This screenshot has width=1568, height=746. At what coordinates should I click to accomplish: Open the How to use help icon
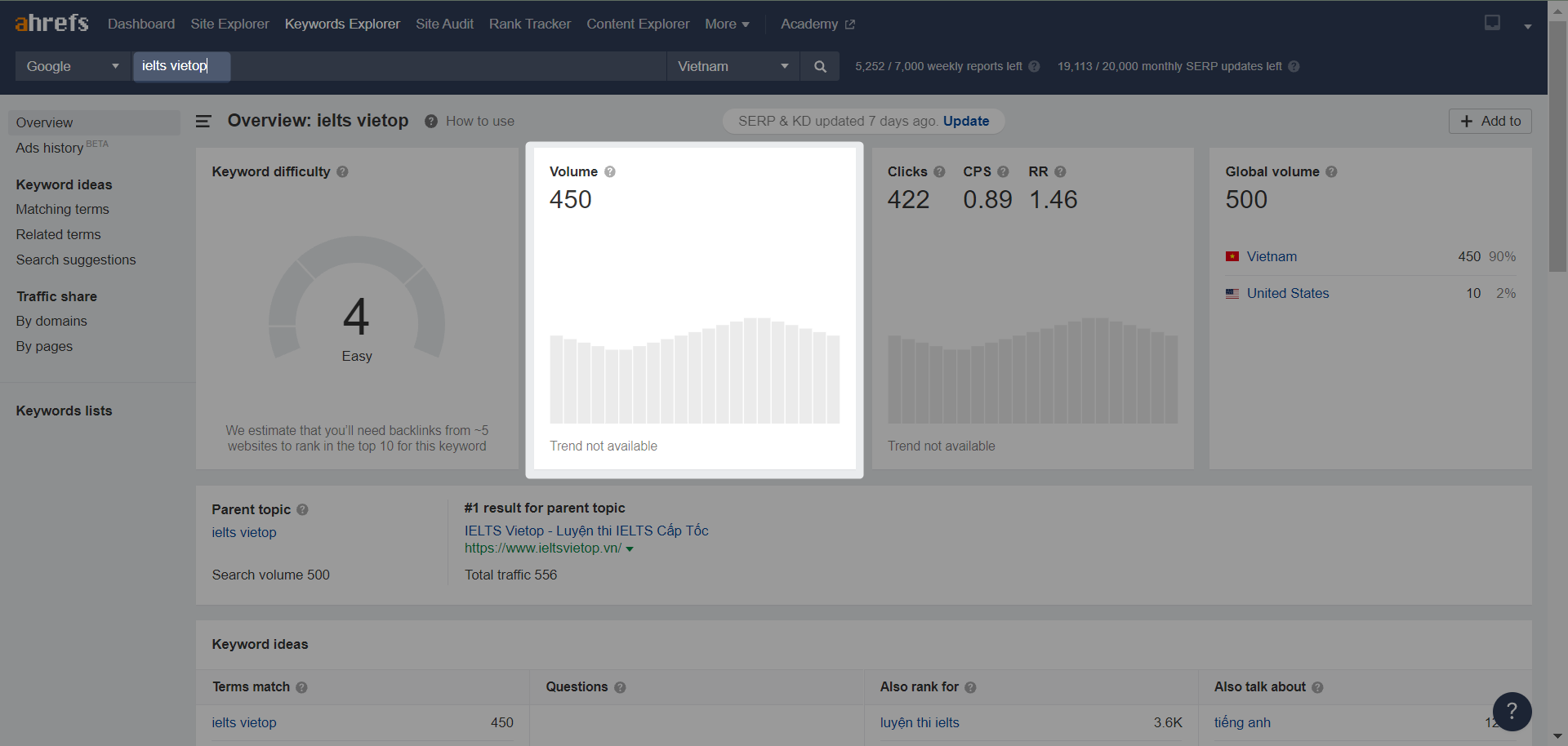(431, 121)
